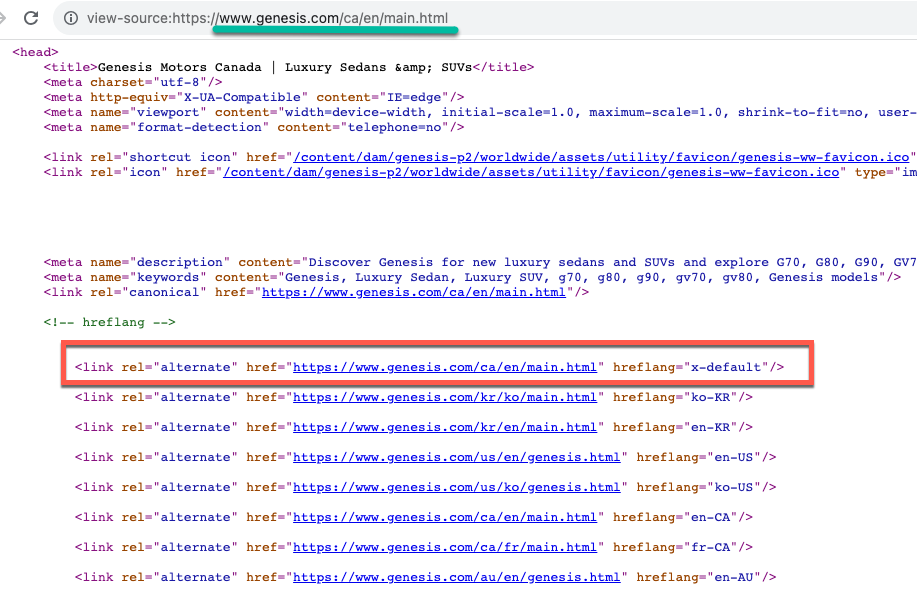Click the hreflang="fr-CA" attribute text
Viewport: 917px width, 592px height.
(675, 548)
